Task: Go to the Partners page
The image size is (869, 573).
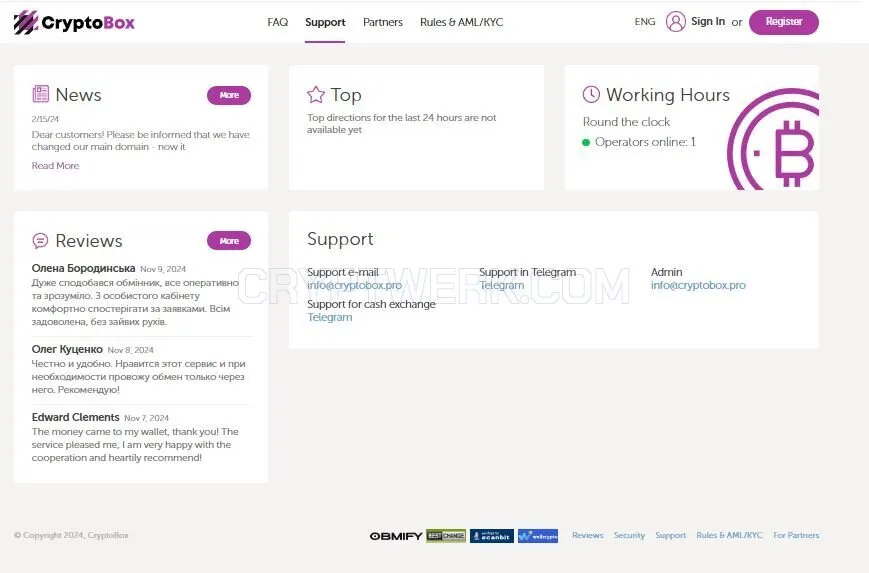Action: point(382,22)
